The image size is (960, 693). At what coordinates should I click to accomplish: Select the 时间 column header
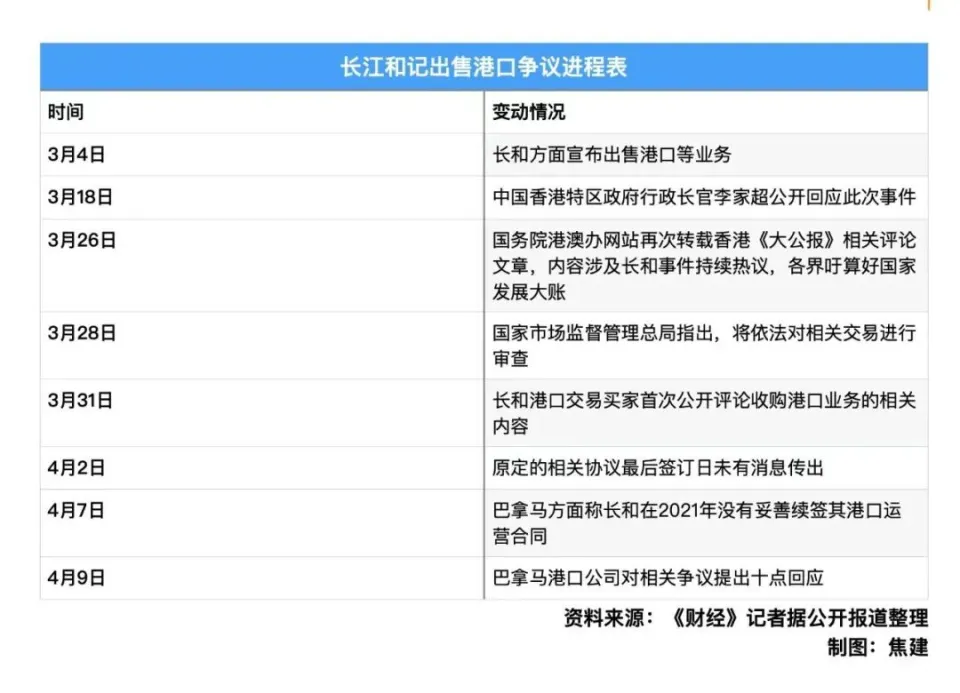[65, 112]
